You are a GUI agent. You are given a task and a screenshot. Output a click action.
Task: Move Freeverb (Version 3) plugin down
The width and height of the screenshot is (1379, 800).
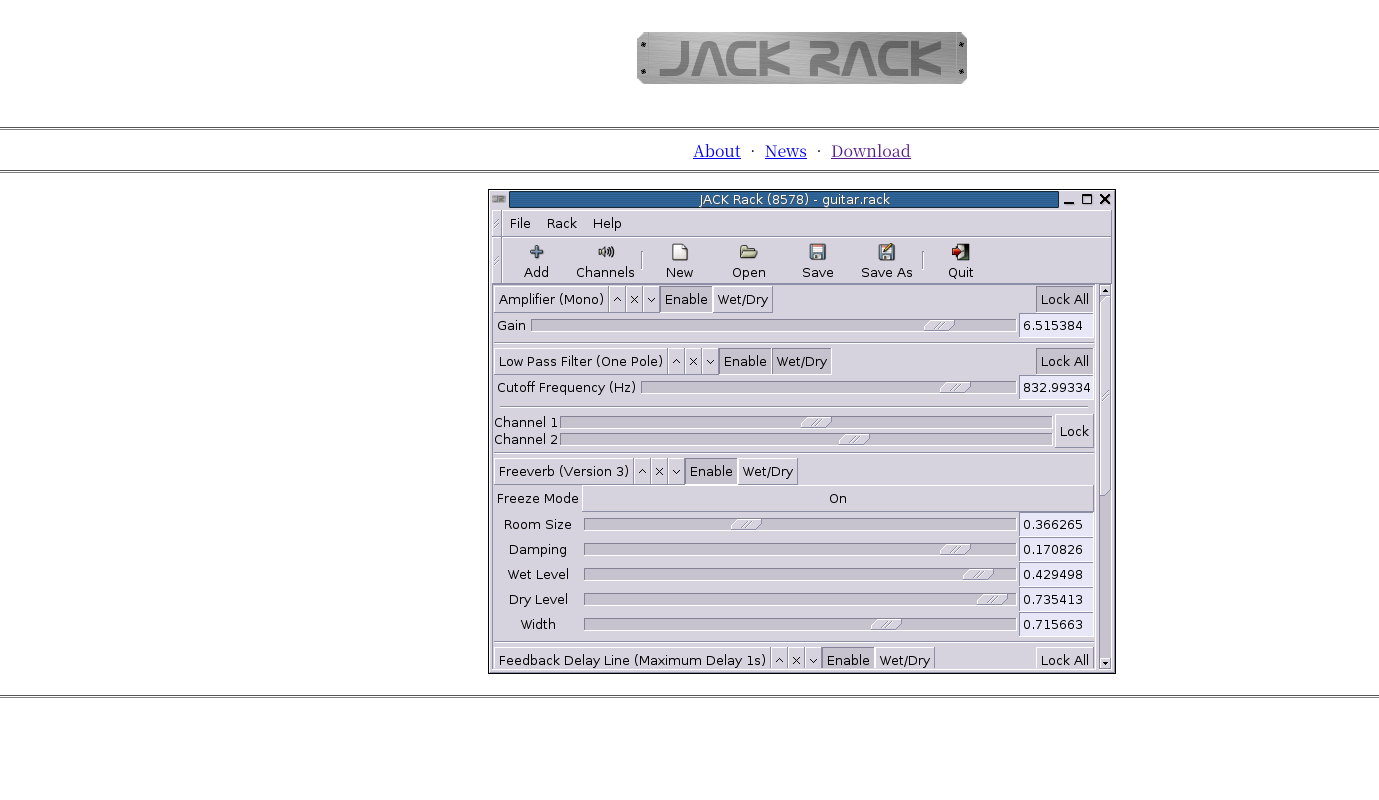pyautogui.click(x=676, y=471)
